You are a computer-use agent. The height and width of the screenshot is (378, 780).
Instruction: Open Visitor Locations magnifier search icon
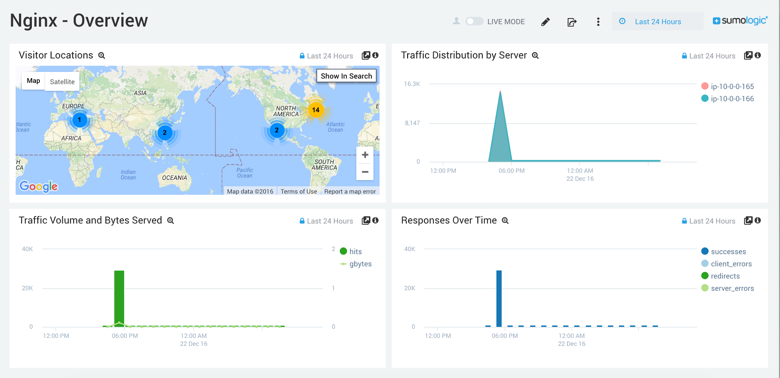[101, 56]
